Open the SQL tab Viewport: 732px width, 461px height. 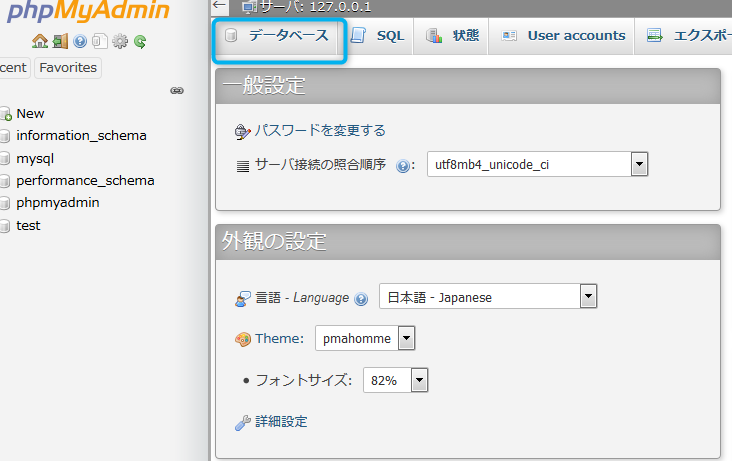(x=377, y=35)
